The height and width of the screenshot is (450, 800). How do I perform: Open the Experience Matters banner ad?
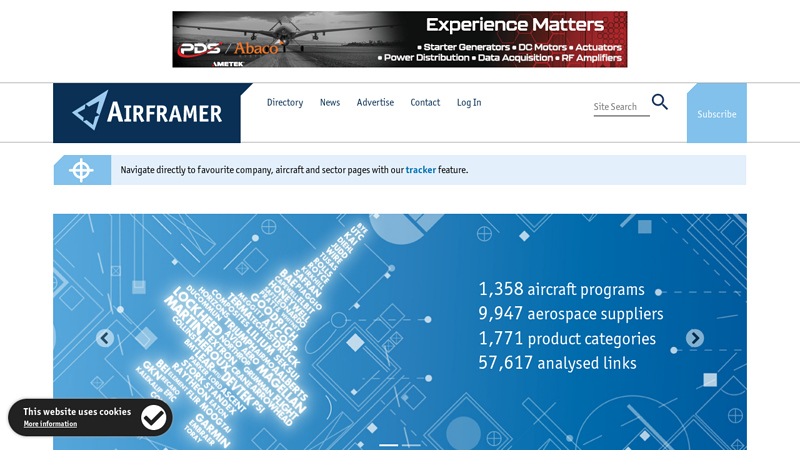400,39
